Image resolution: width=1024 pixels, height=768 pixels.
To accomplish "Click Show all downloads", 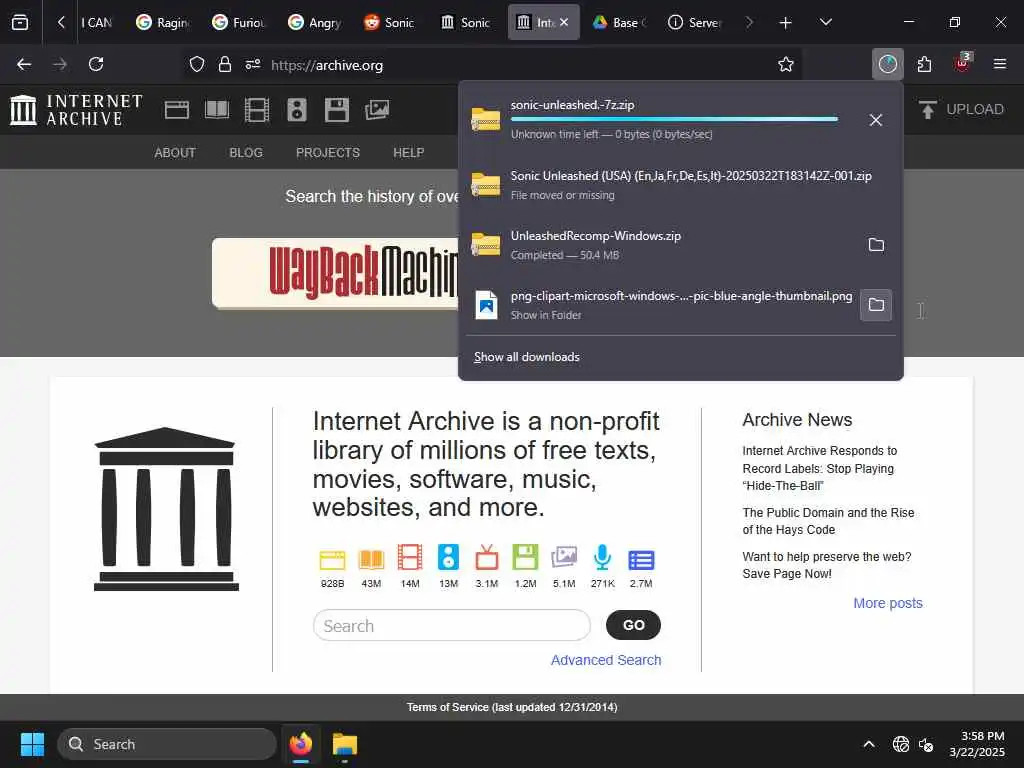I will [x=526, y=357].
